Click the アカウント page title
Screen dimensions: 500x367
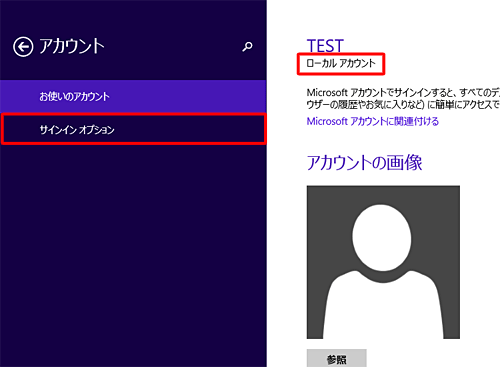[72, 46]
